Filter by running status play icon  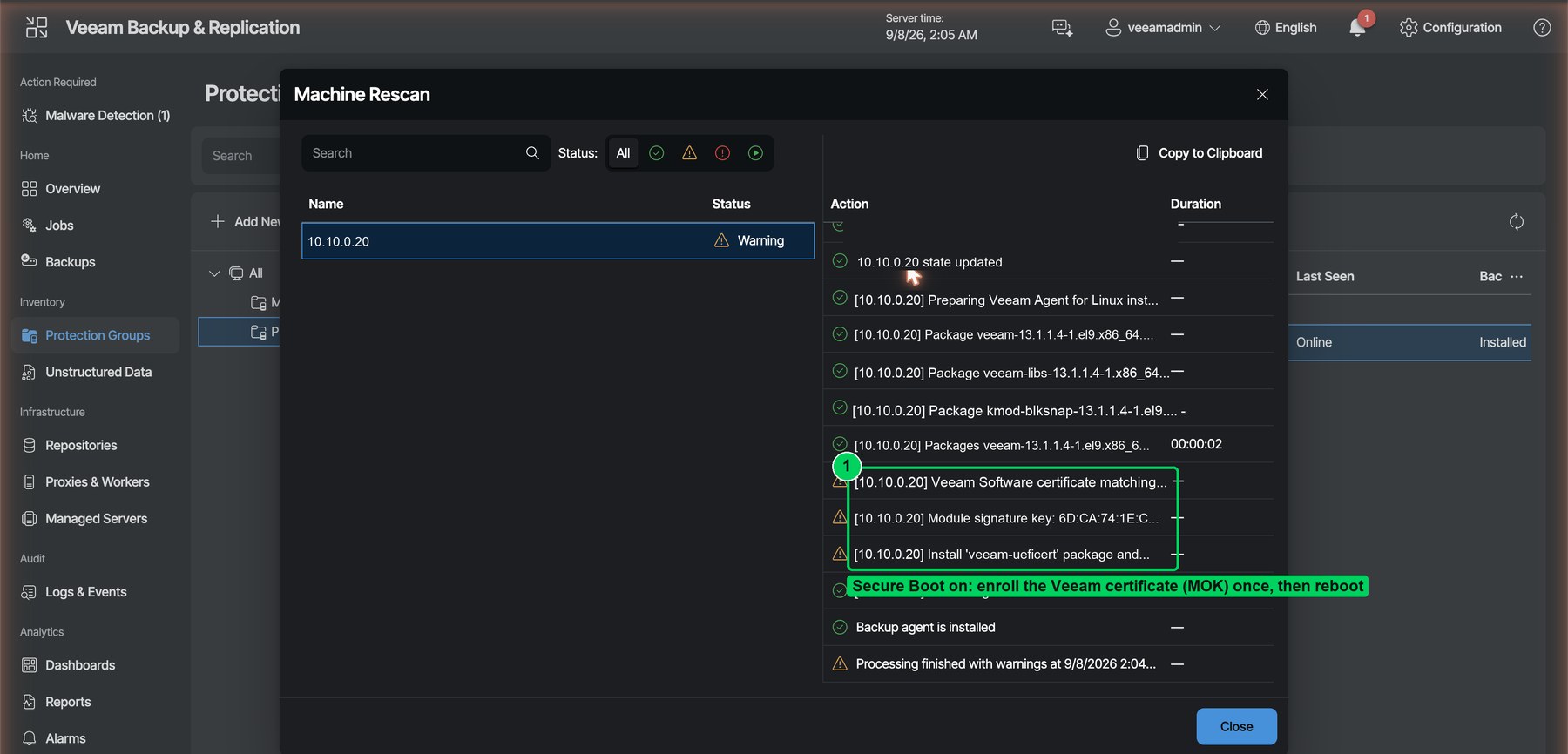tap(755, 153)
